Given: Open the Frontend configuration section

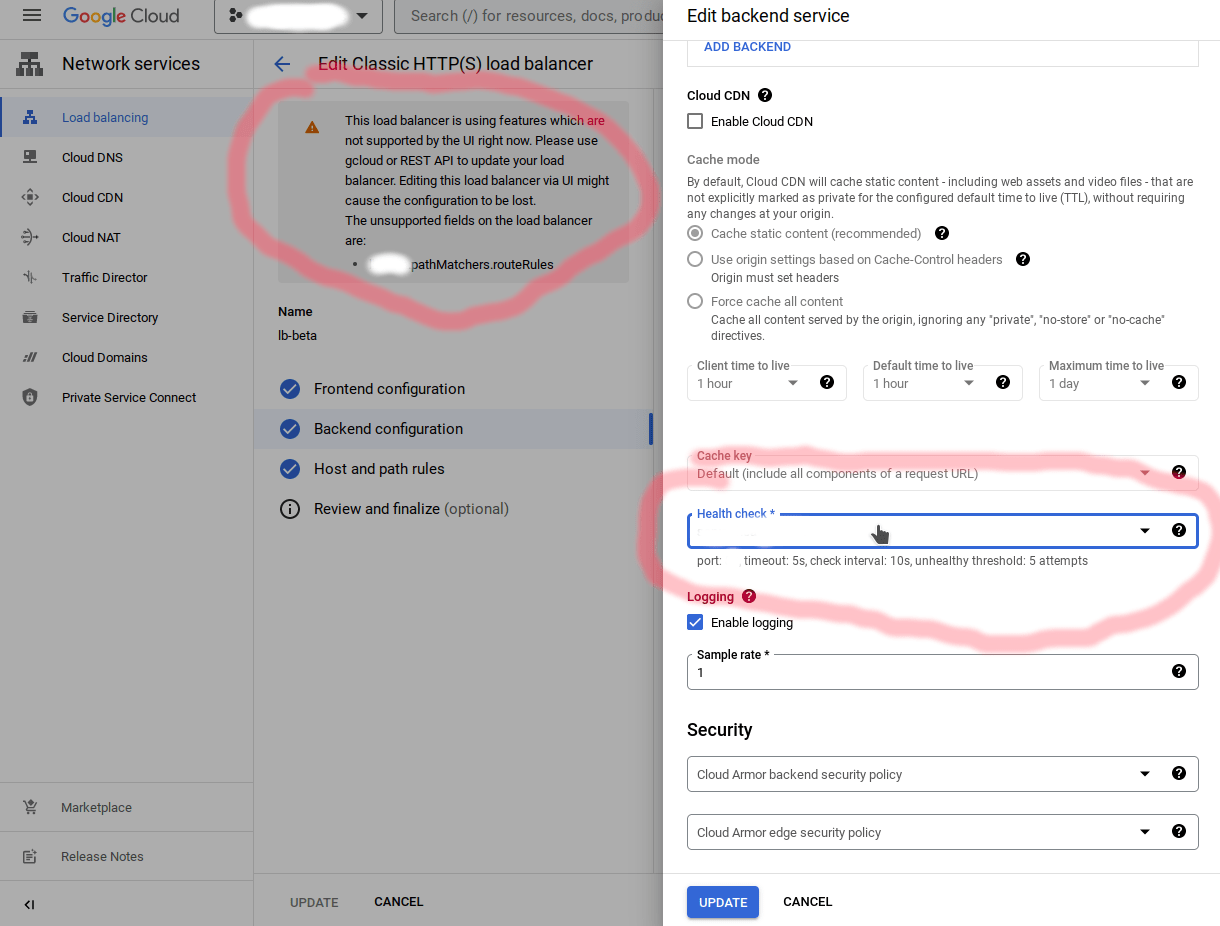Looking at the screenshot, I should click(x=390, y=389).
